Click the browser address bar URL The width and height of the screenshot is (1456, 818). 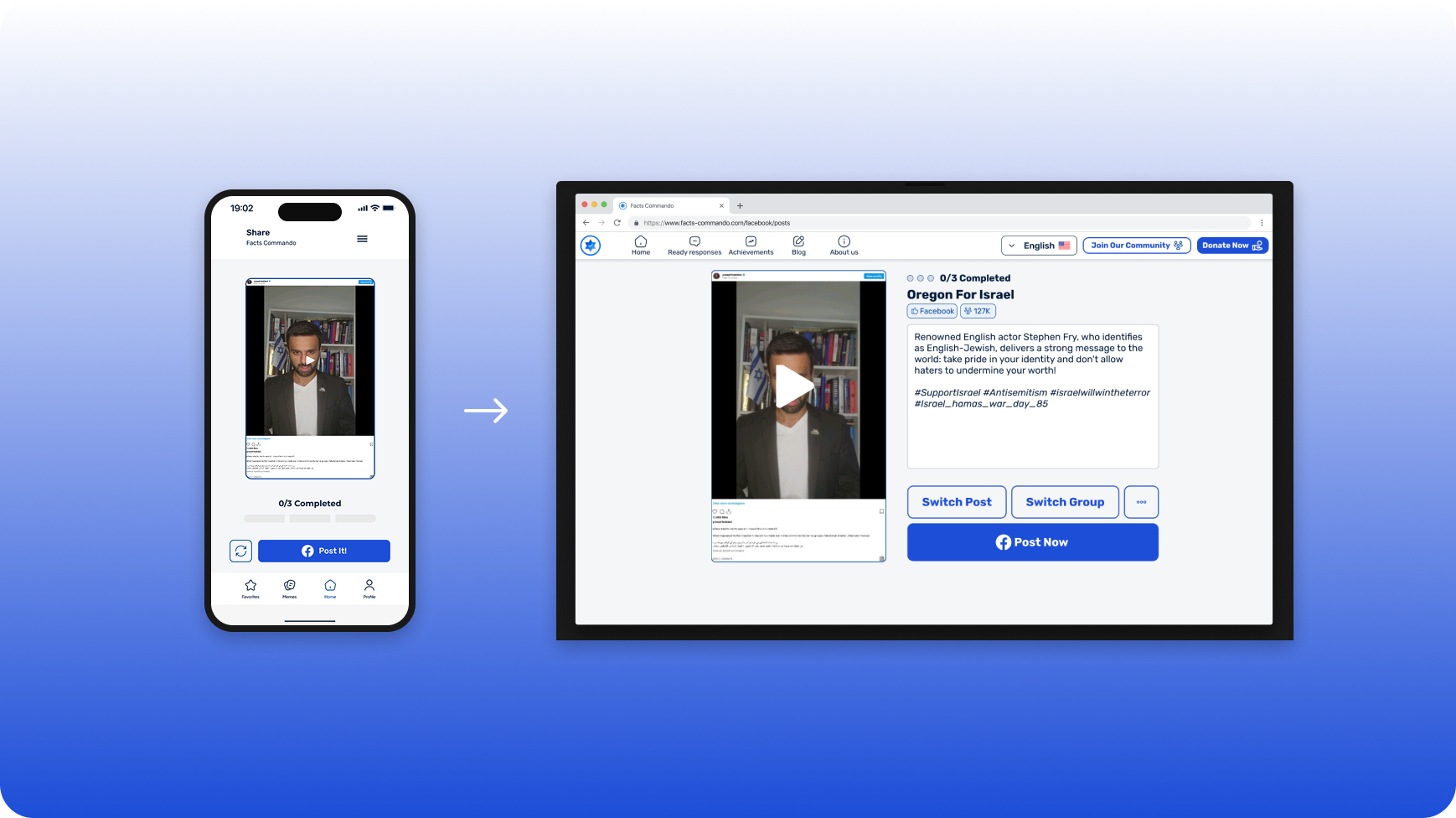point(716,223)
